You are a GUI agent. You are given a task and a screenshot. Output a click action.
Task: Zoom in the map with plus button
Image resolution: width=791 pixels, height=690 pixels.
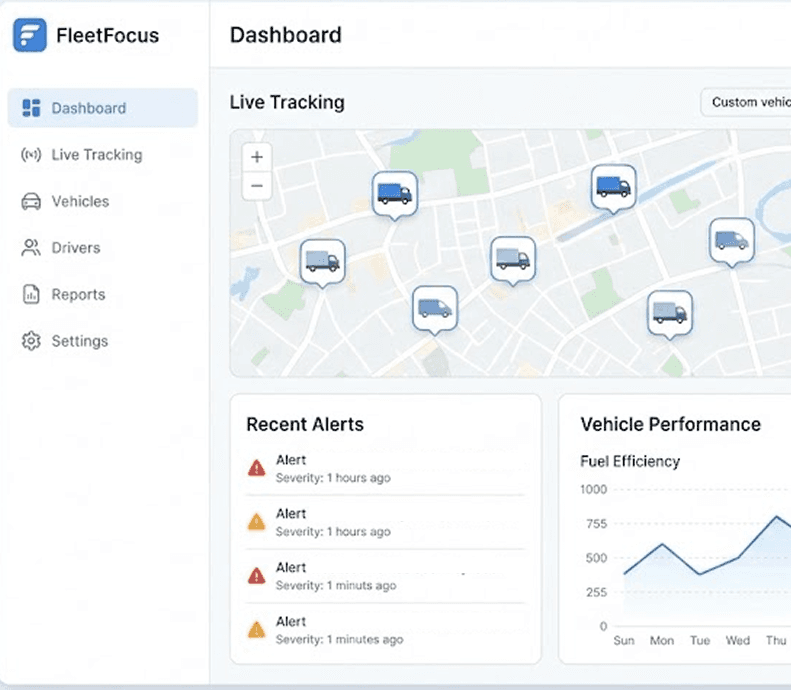pyautogui.click(x=257, y=157)
